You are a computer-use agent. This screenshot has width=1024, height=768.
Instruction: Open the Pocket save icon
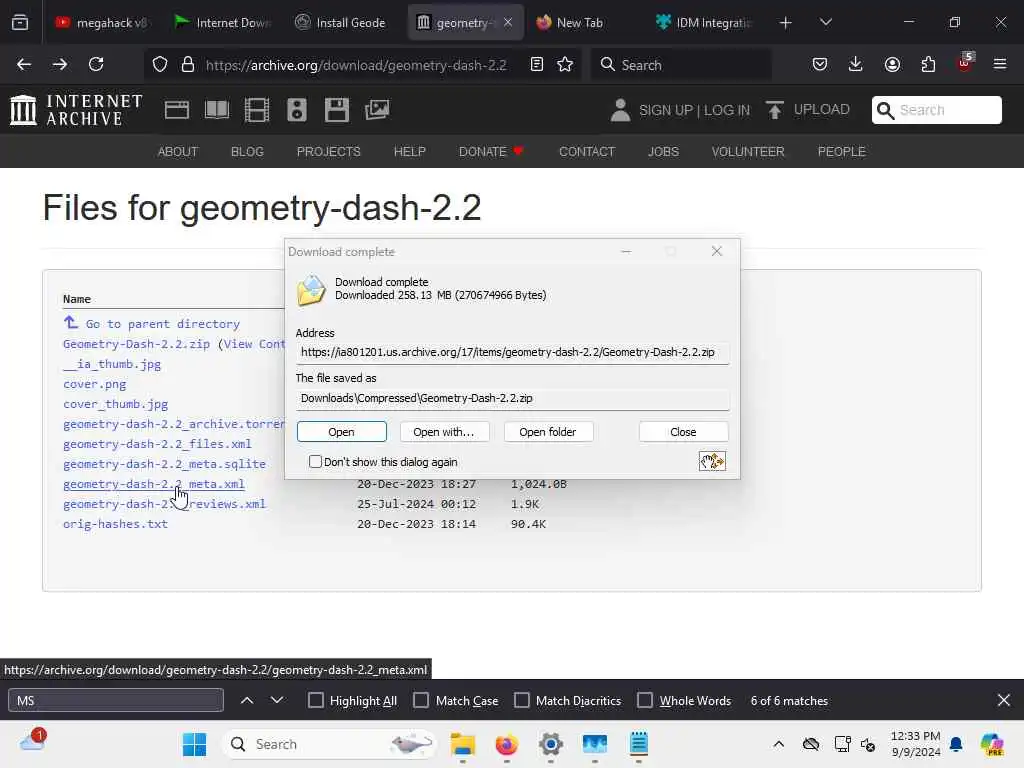pyautogui.click(x=820, y=65)
